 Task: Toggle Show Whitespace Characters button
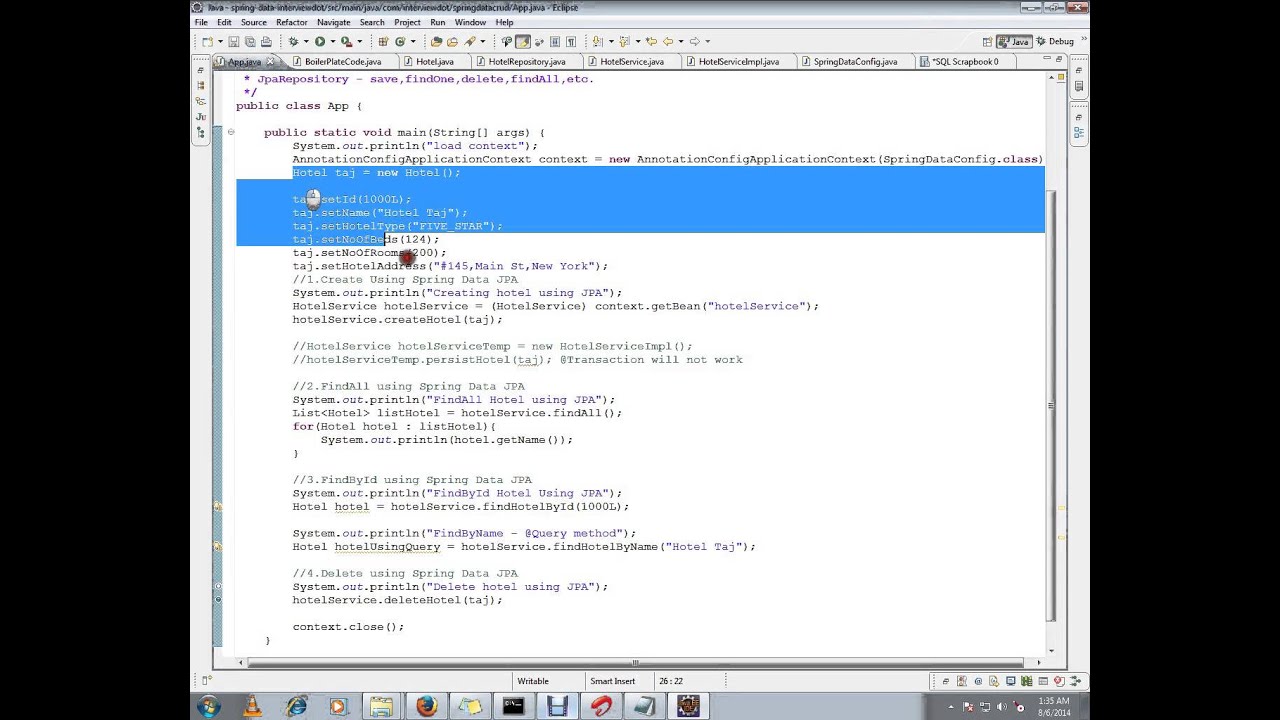pos(571,41)
